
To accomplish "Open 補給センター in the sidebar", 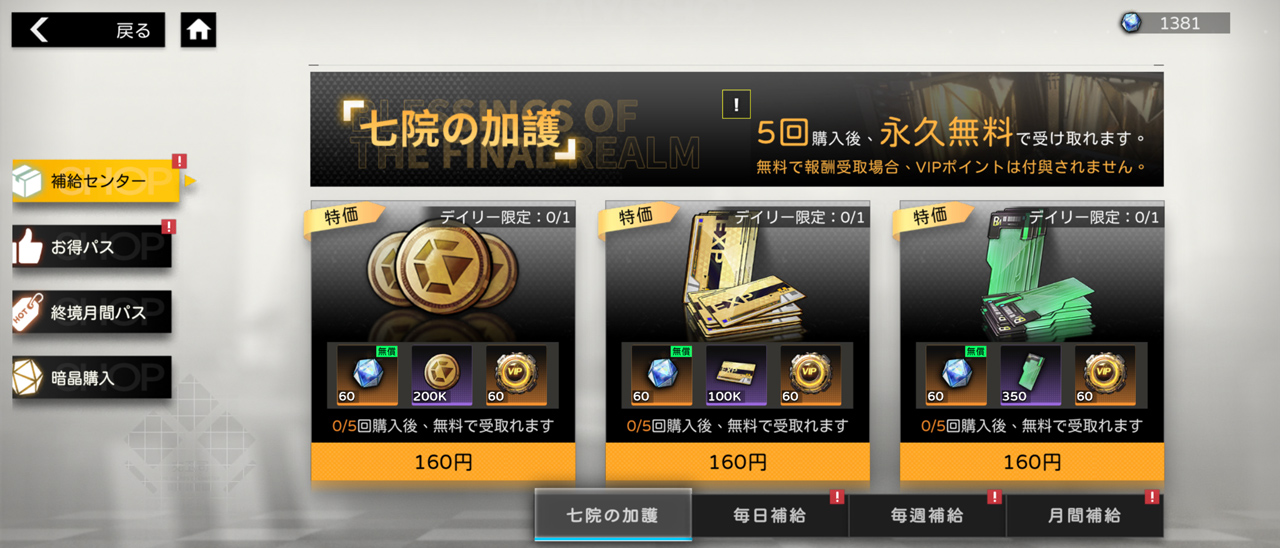I will pyautogui.click(x=96, y=181).
